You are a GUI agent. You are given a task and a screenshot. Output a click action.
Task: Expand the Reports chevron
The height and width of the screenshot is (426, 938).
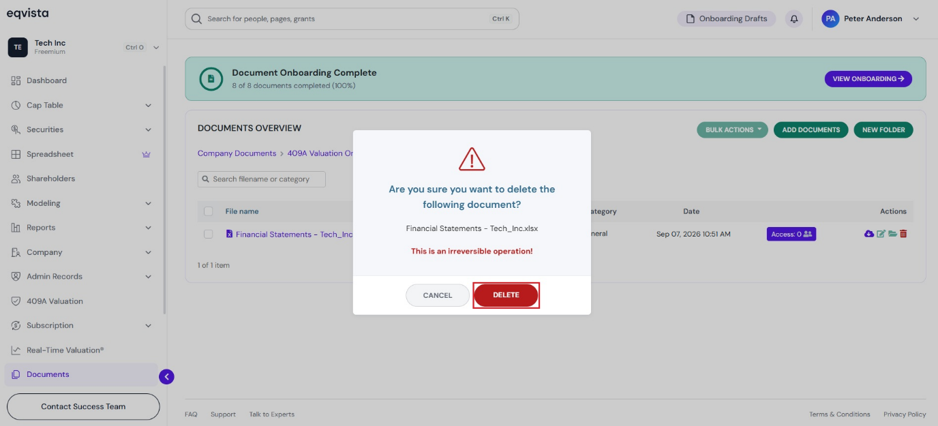[x=148, y=228]
